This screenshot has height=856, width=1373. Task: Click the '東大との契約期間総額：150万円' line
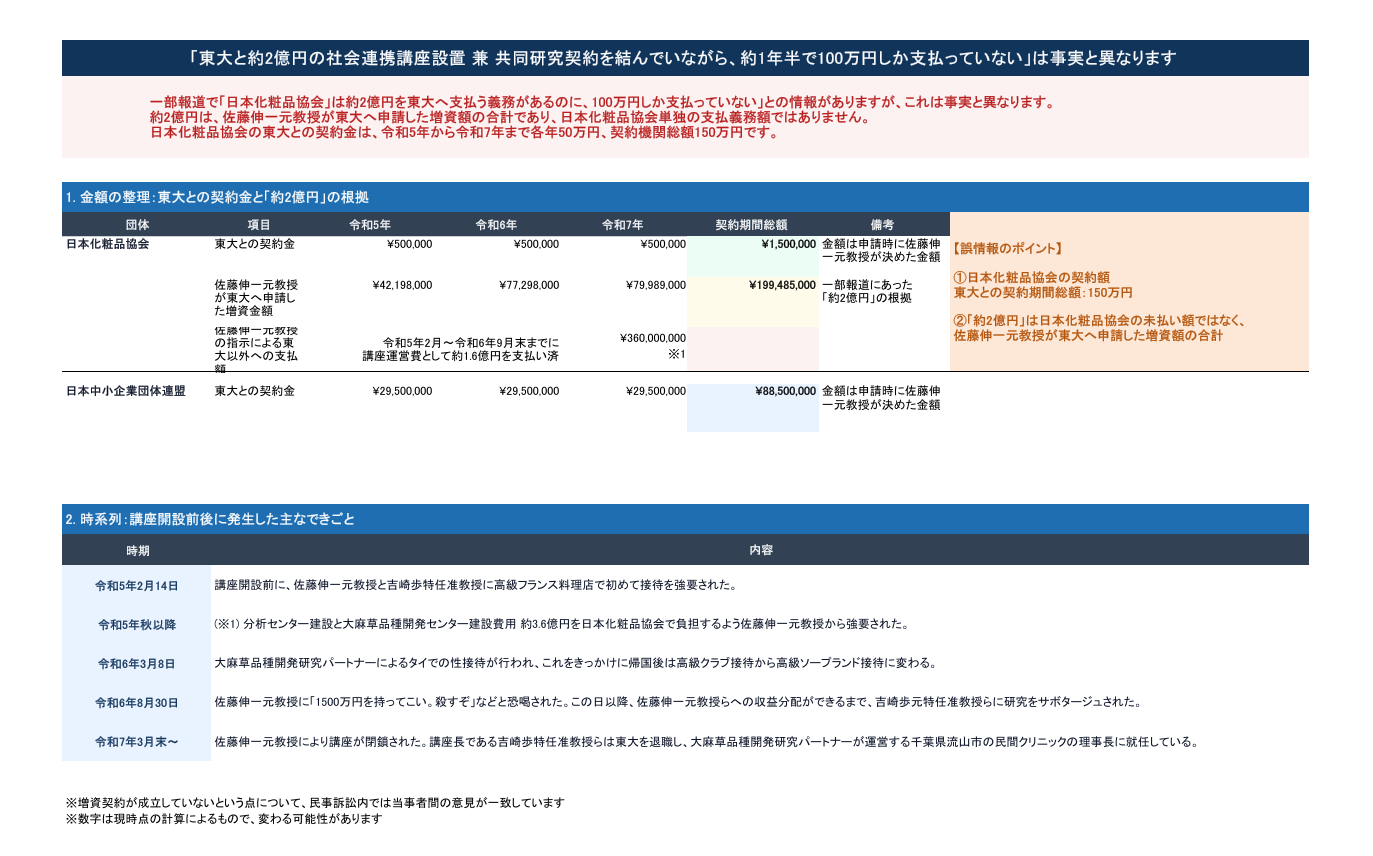[1043, 292]
